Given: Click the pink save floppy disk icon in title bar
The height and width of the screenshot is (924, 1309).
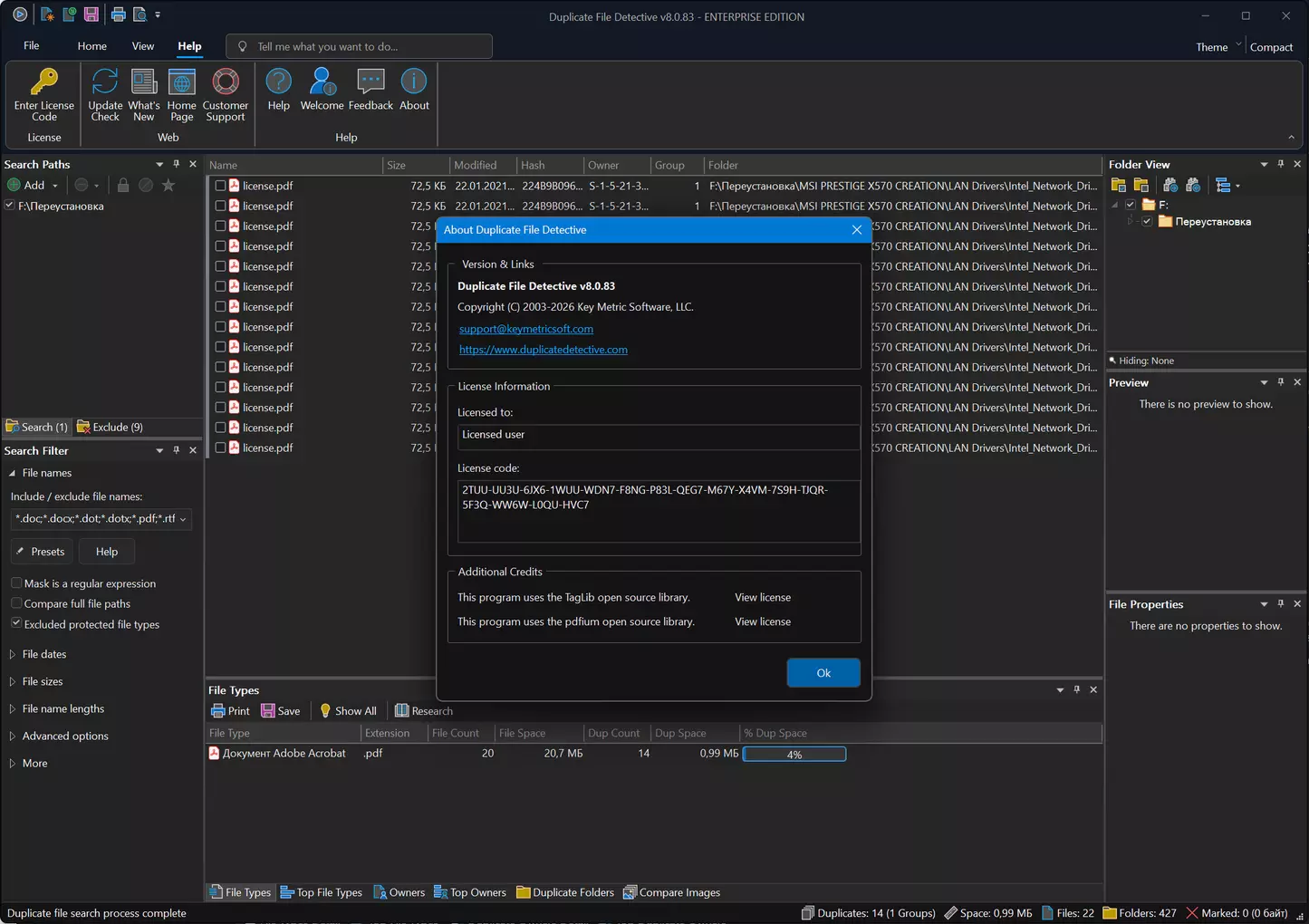Looking at the screenshot, I should 91,14.
